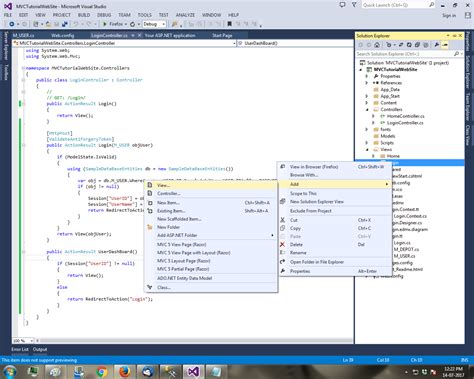The image size is (474, 379).
Task: Select MVC 5 View Page (Razor)
Action: pyautogui.click(x=211, y=244)
